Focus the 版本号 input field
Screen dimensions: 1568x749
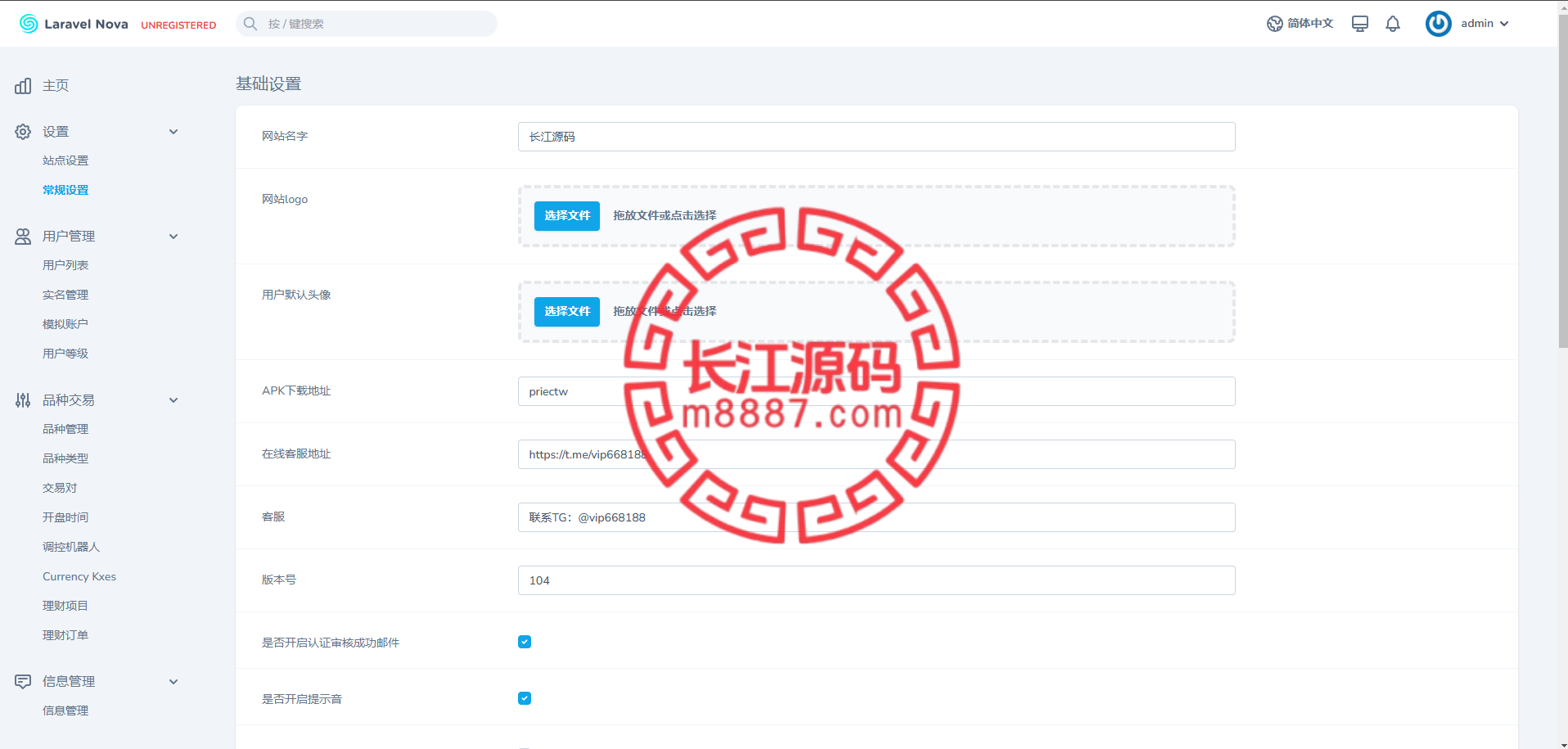pos(876,580)
